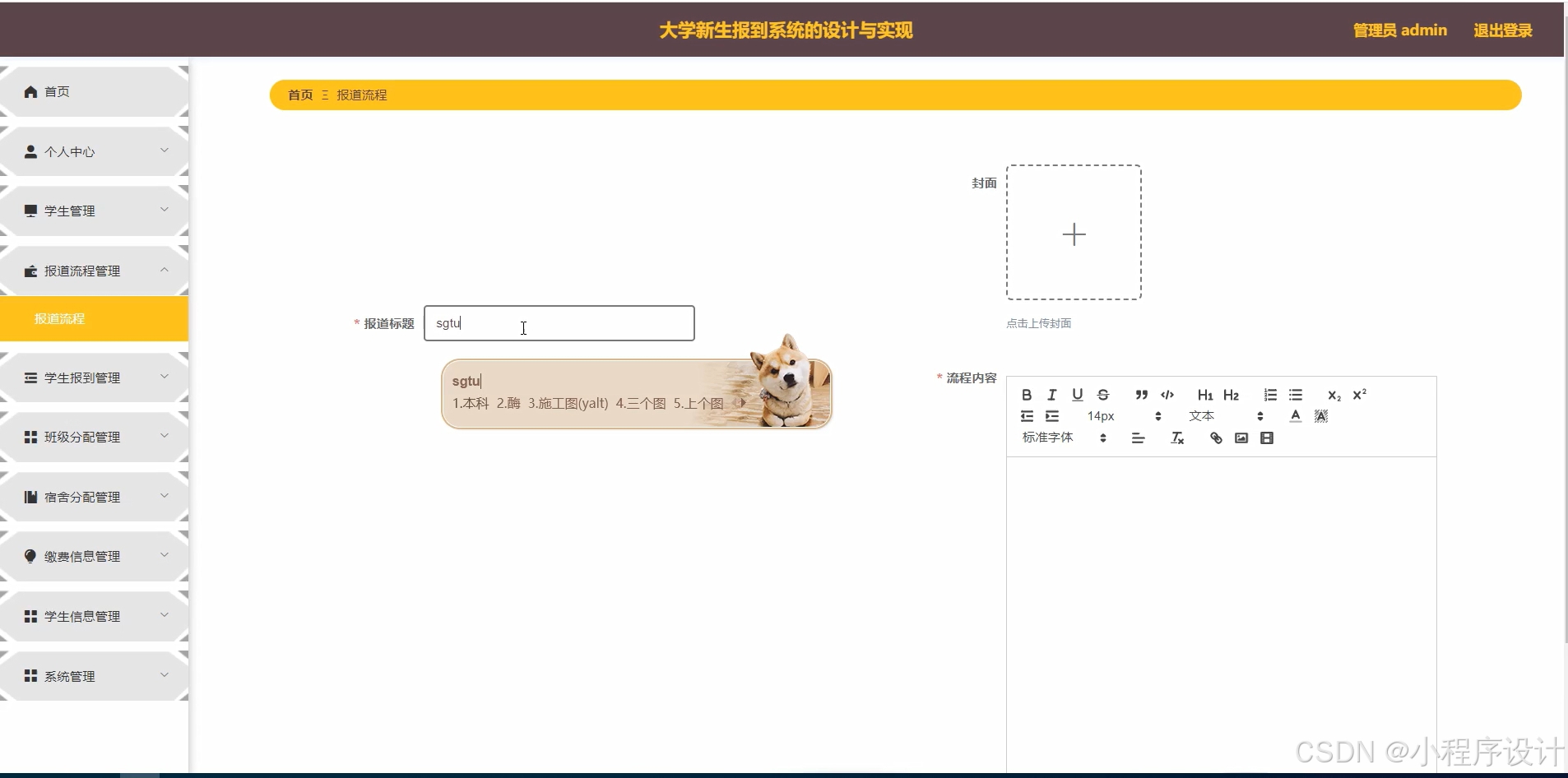
Task: Choose IME candidate 3.施工图(yalt)
Action: coord(568,403)
